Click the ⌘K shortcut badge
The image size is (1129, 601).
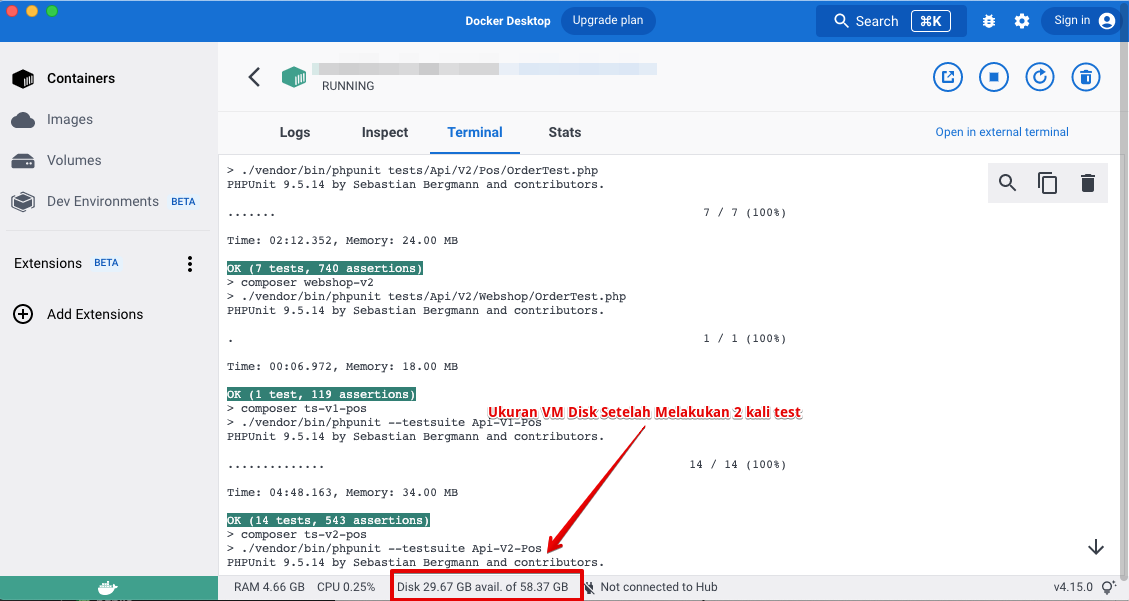point(930,21)
